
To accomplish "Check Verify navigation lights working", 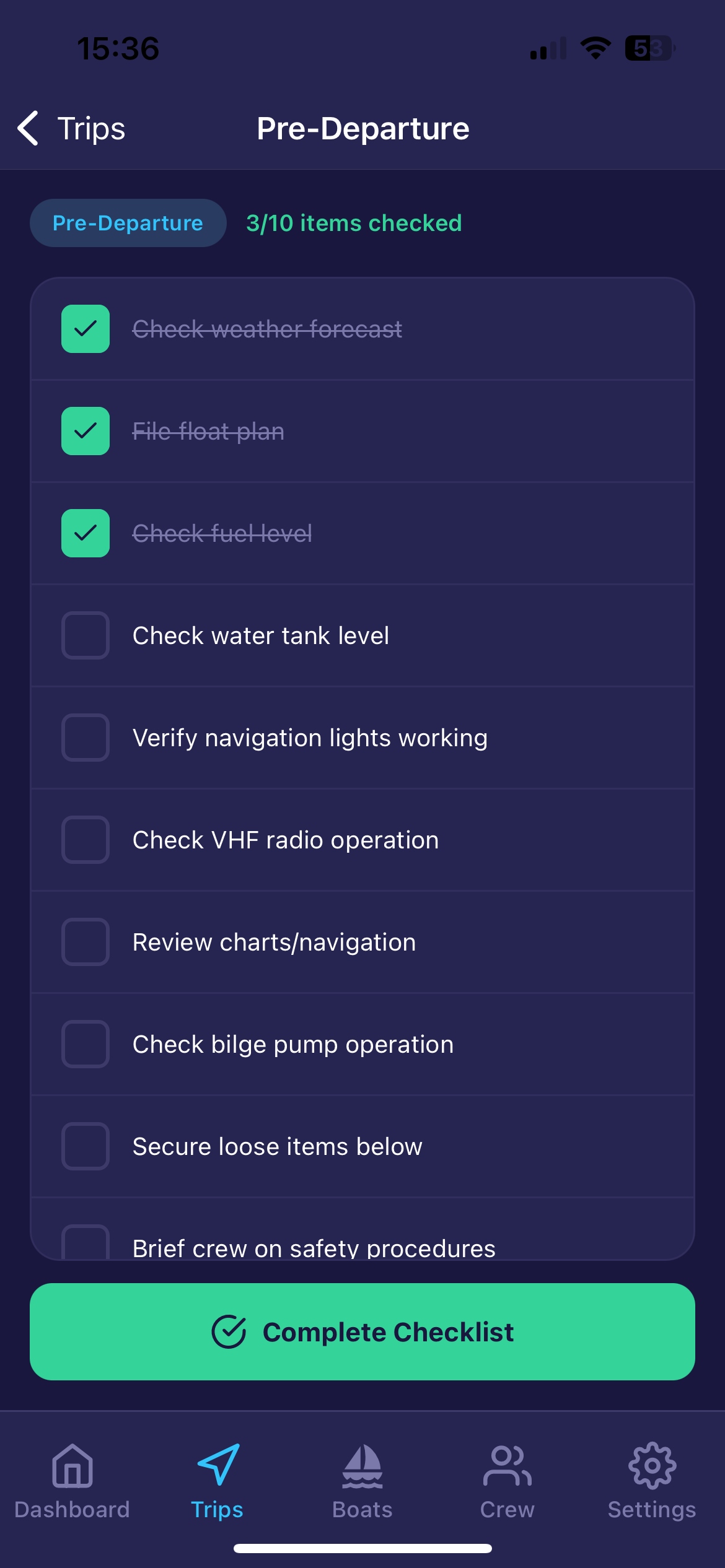I will [x=85, y=737].
